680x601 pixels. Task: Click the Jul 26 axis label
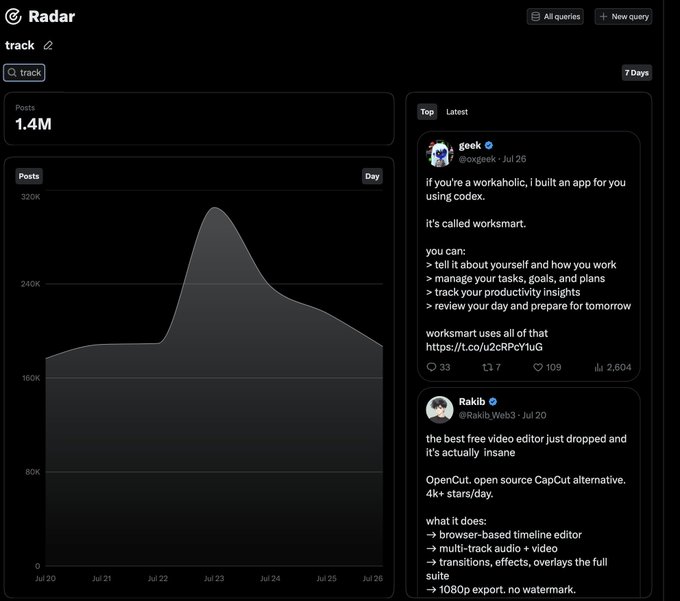[373, 578]
